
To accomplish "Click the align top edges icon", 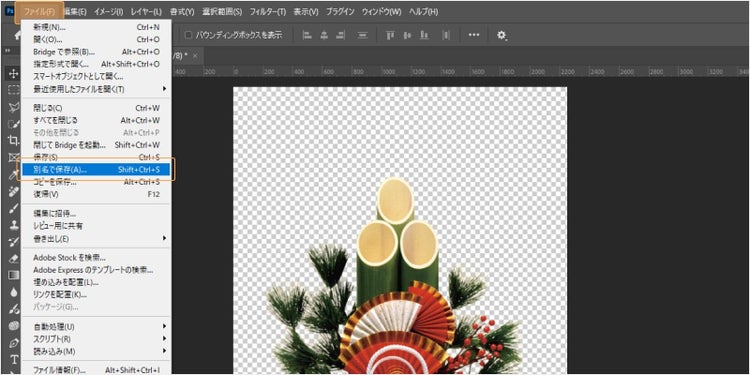I will pos(390,35).
